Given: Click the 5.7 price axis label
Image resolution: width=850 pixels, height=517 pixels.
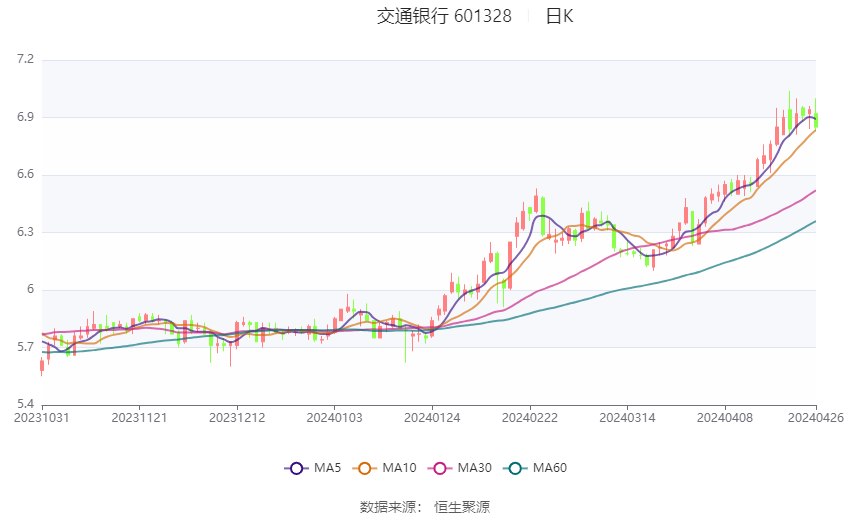Looking at the screenshot, I should point(25,347).
